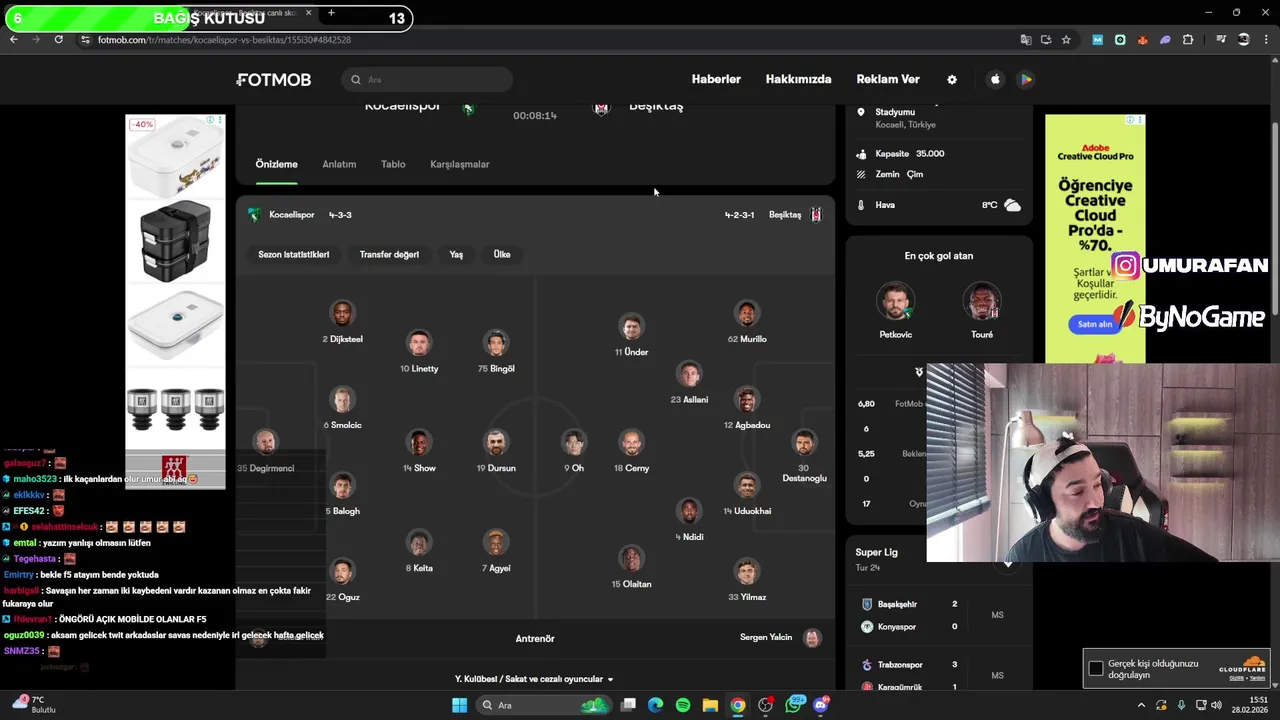Click the Kocaelispor team name in lineup header
This screenshot has width=1280, height=720.
[292, 215]
